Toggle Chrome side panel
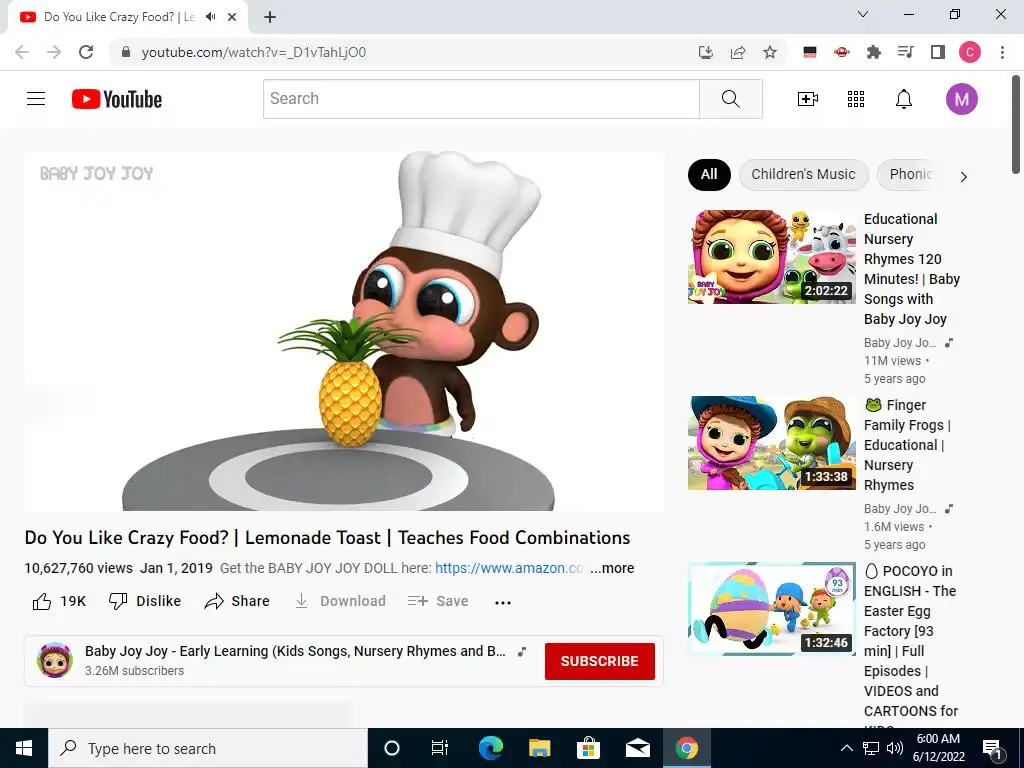1024x768 pixels. point(938,52)
